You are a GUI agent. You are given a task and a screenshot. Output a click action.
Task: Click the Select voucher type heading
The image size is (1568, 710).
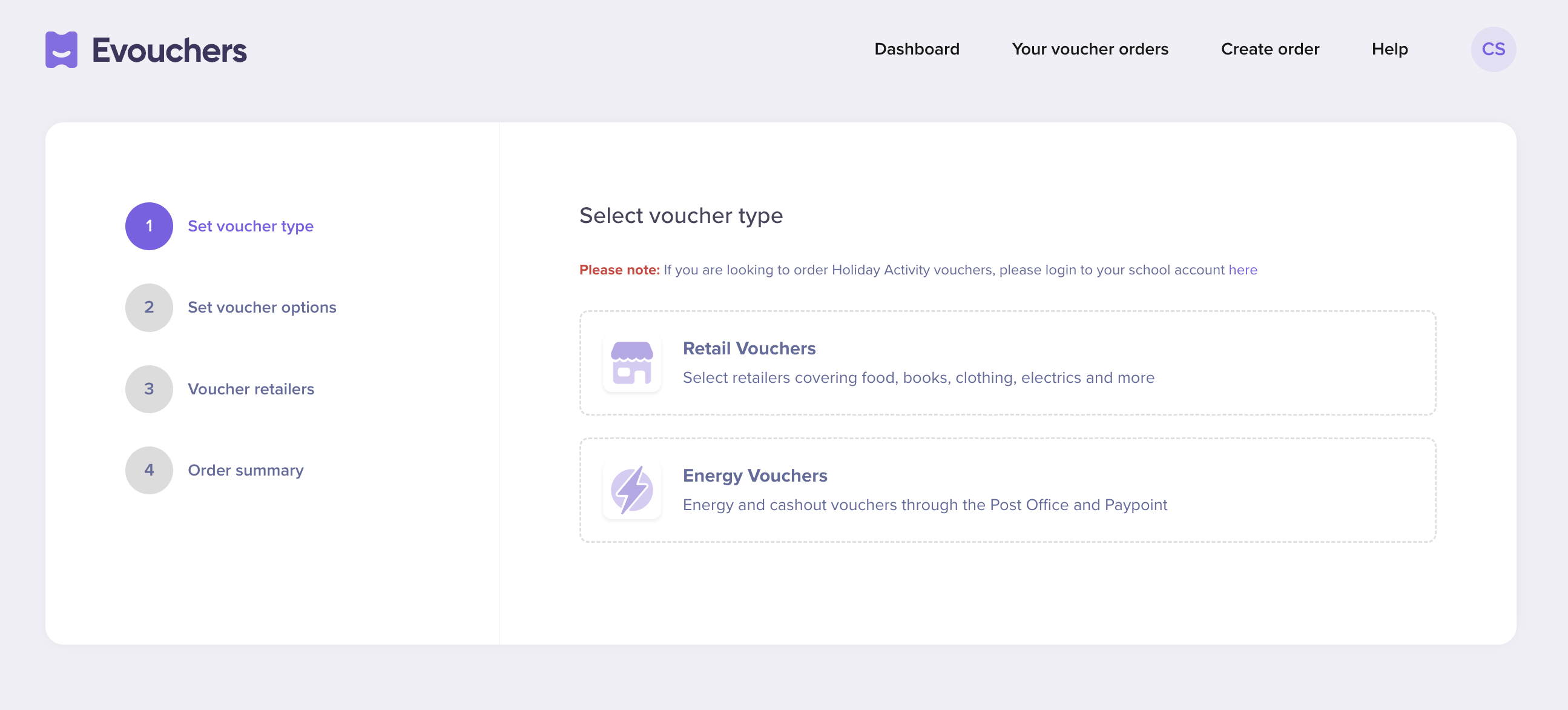tap(681, 216)
